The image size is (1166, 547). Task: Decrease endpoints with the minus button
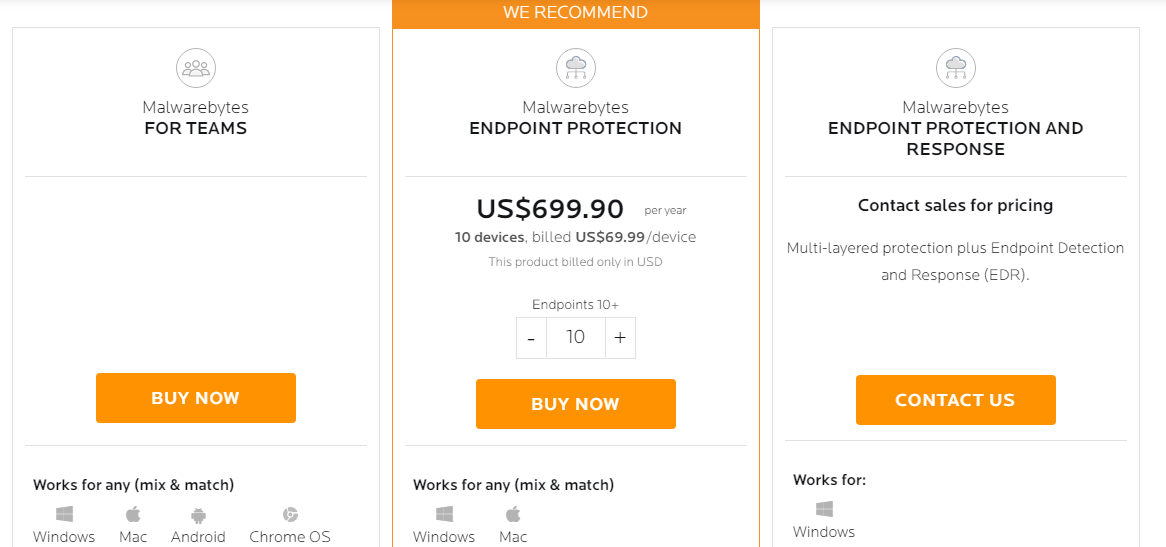coord(531,338)
